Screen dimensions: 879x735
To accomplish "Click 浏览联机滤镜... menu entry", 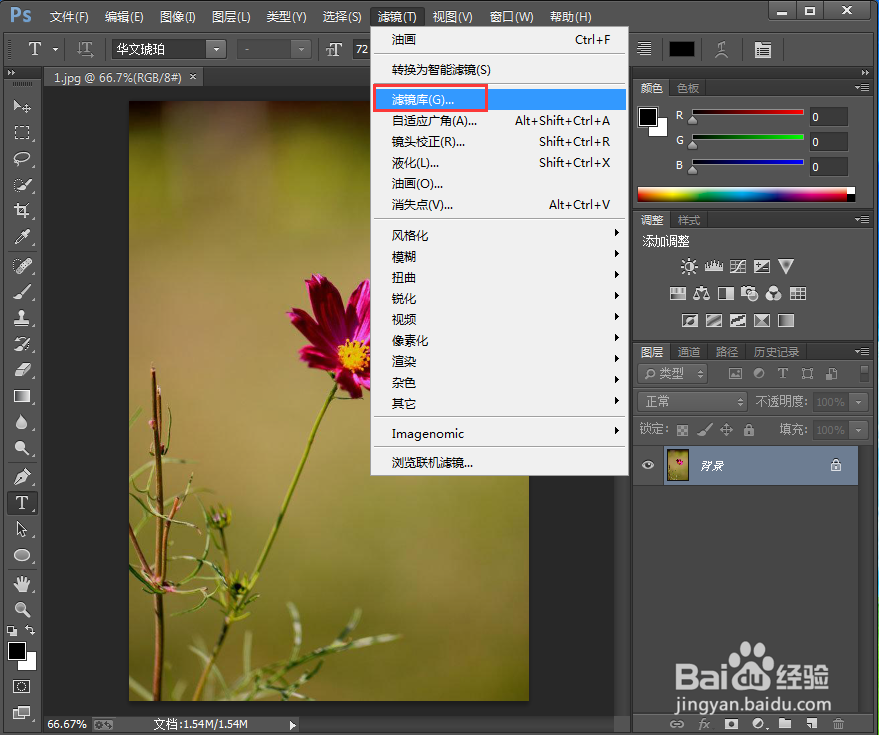I will pyautogui.click(x=499, y=463).
